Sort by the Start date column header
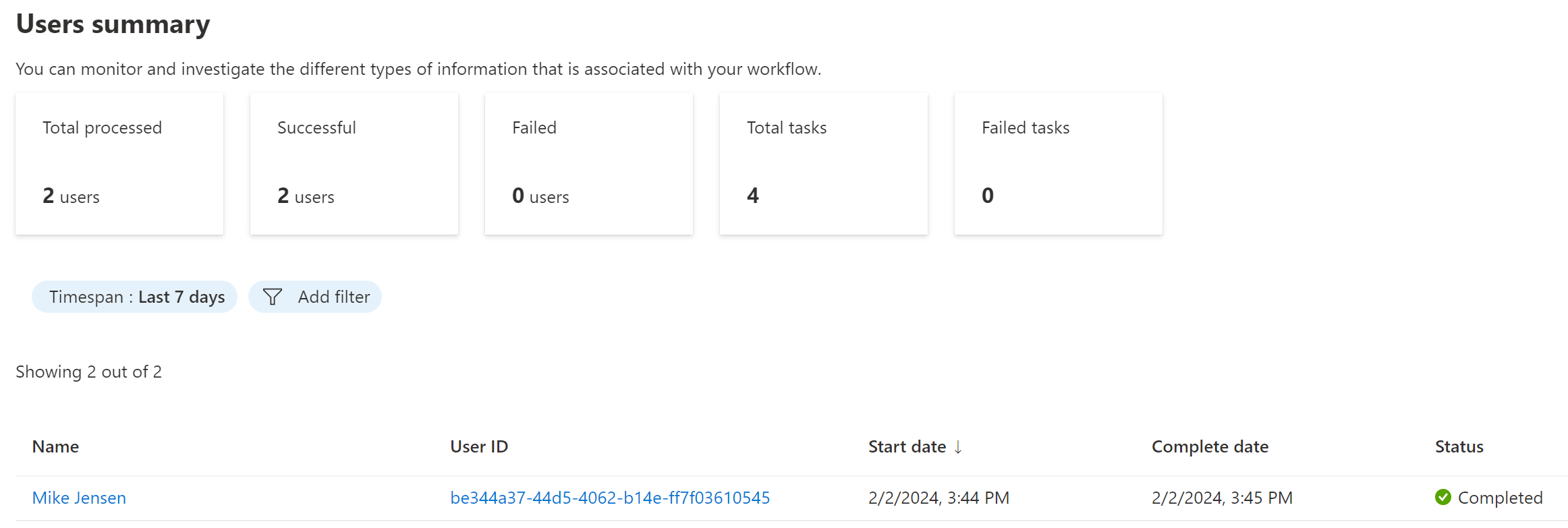The height and width of the screenshot is (528, 1568). (907, 446)
